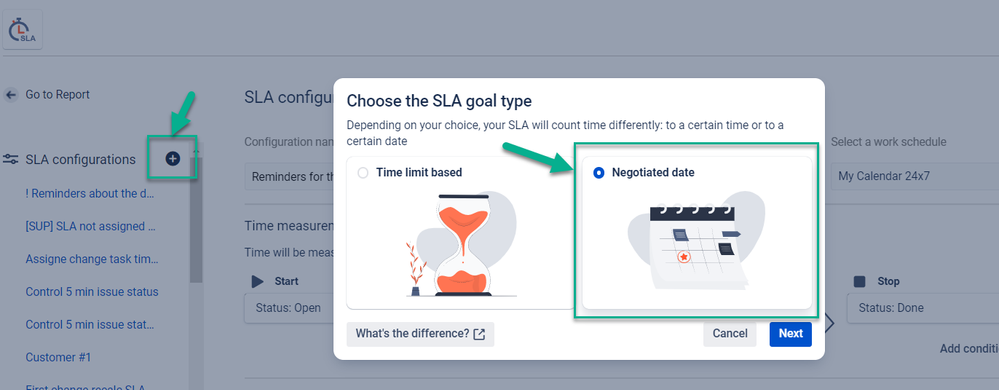Screen dimensions: 999x390
Task: Click the back arrow beside Go to Report
Action: click(x=10, y=95)
